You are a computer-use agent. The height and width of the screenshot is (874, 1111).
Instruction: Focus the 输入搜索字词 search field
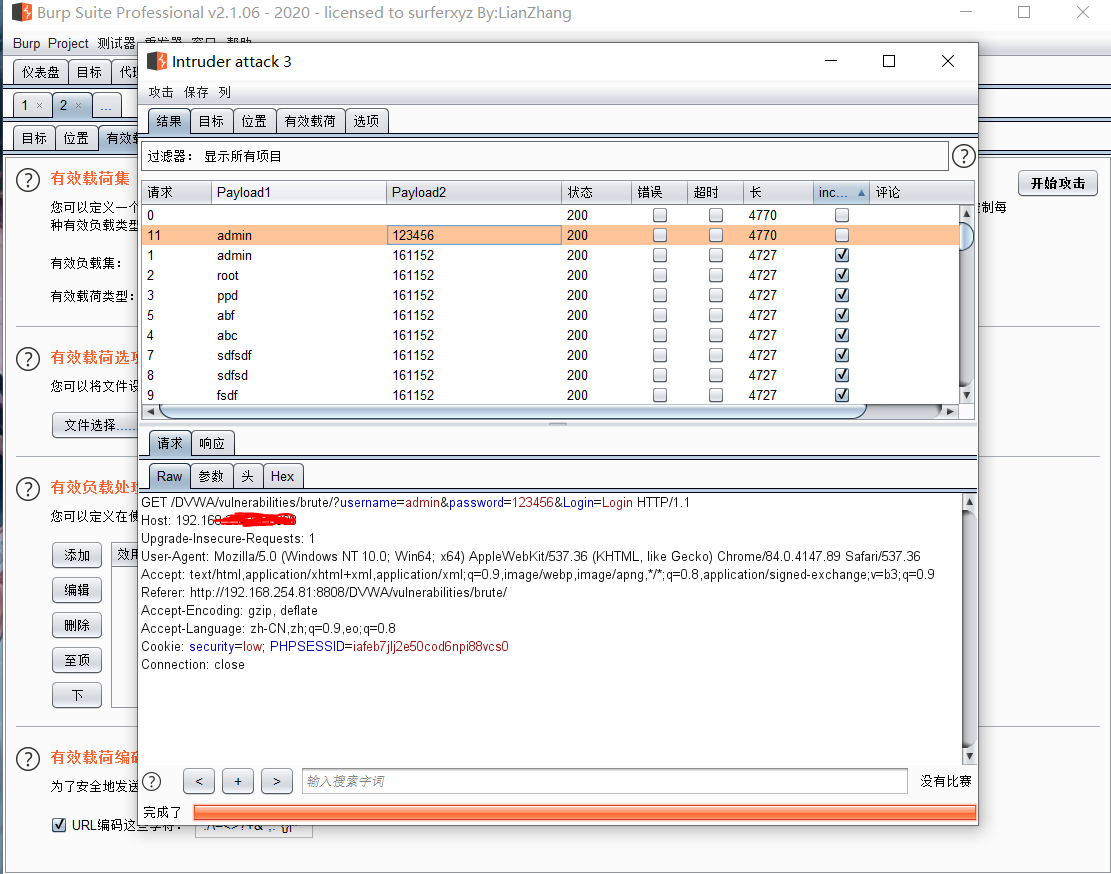(604, 781)
